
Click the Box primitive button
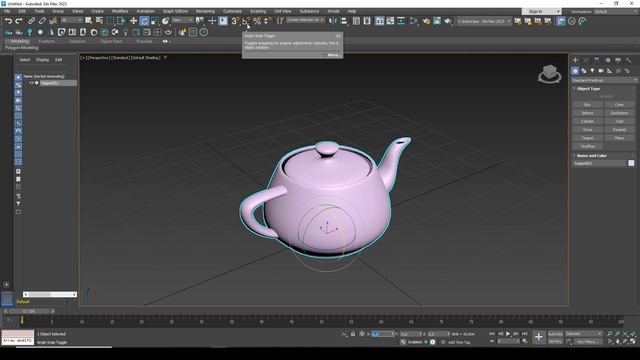(587, 105)
